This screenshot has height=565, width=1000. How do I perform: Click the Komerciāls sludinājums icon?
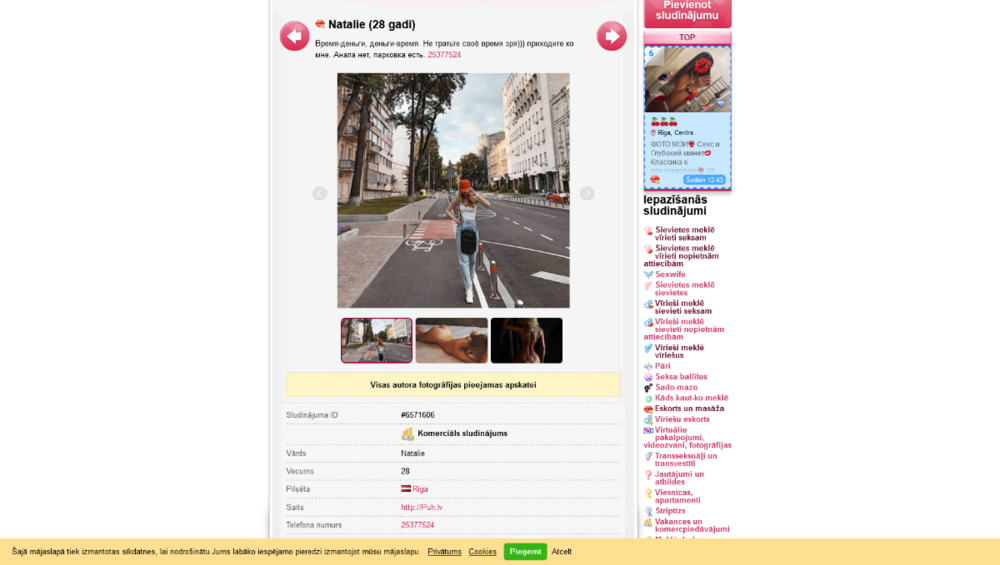(x=408, y=434)
